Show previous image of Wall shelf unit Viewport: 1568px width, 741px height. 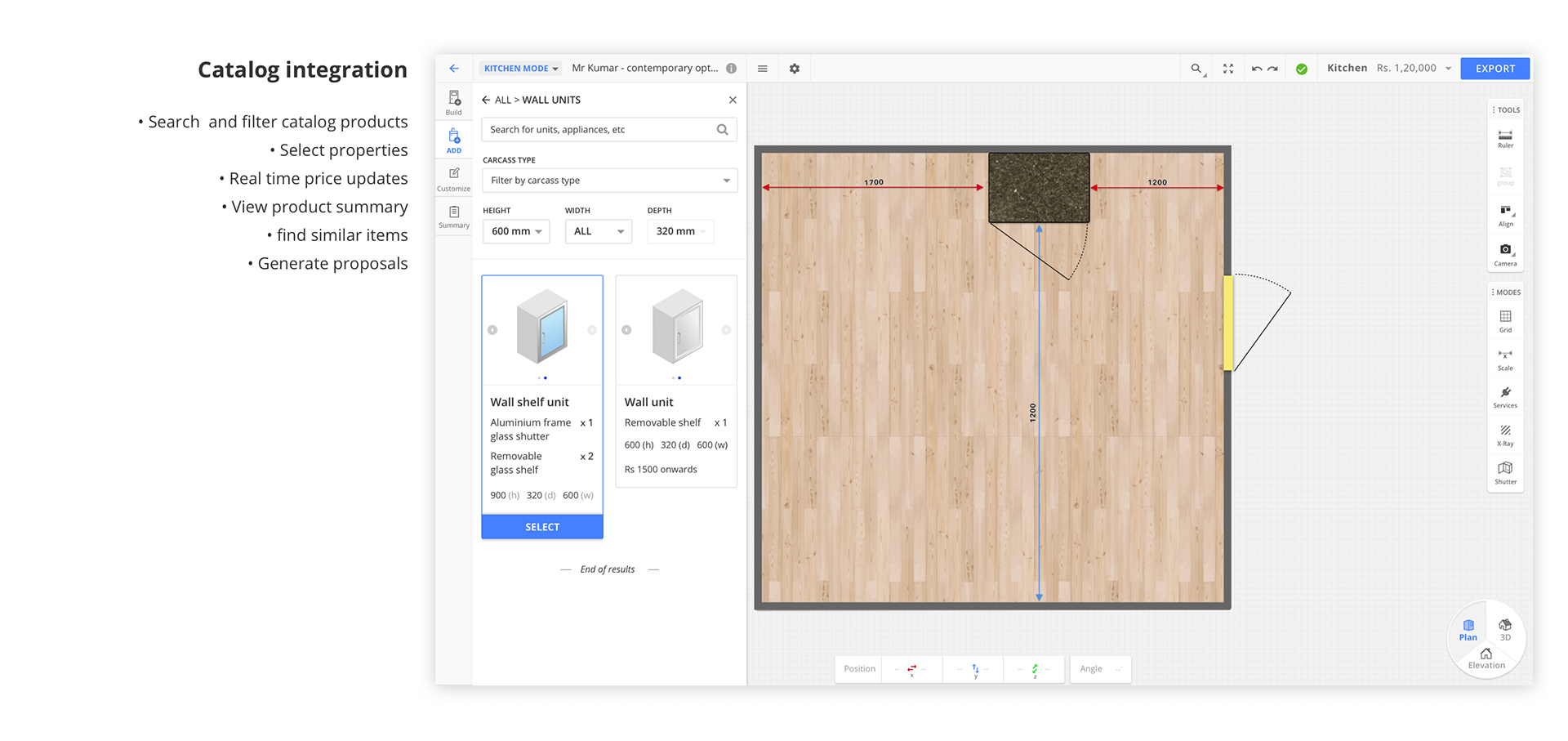(492, 330)
